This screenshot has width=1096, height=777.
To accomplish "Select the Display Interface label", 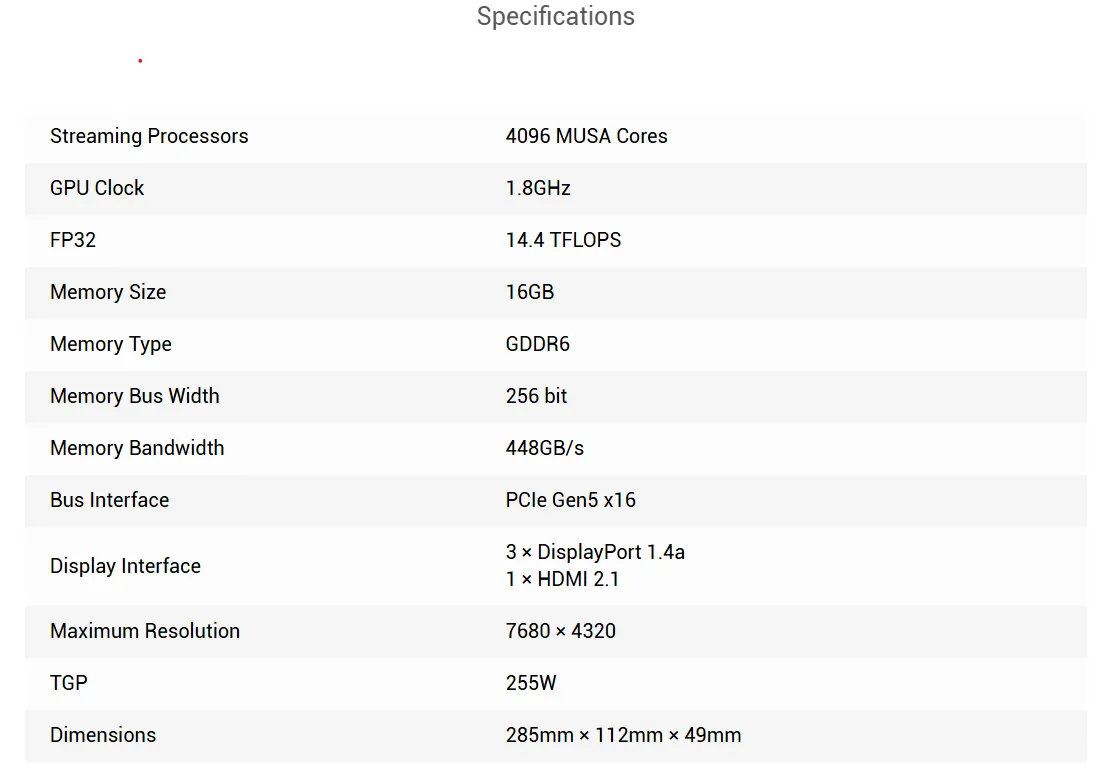I will [x=125, y=565].
